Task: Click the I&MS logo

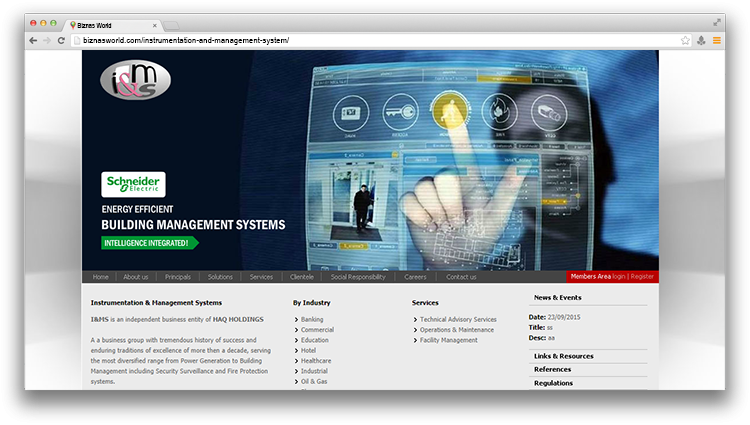Action: click(x=135, y=80)
